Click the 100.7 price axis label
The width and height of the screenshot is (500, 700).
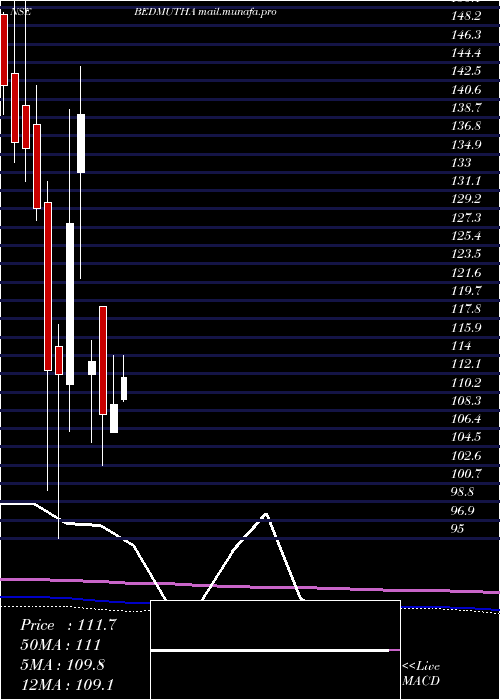(466, 473)
